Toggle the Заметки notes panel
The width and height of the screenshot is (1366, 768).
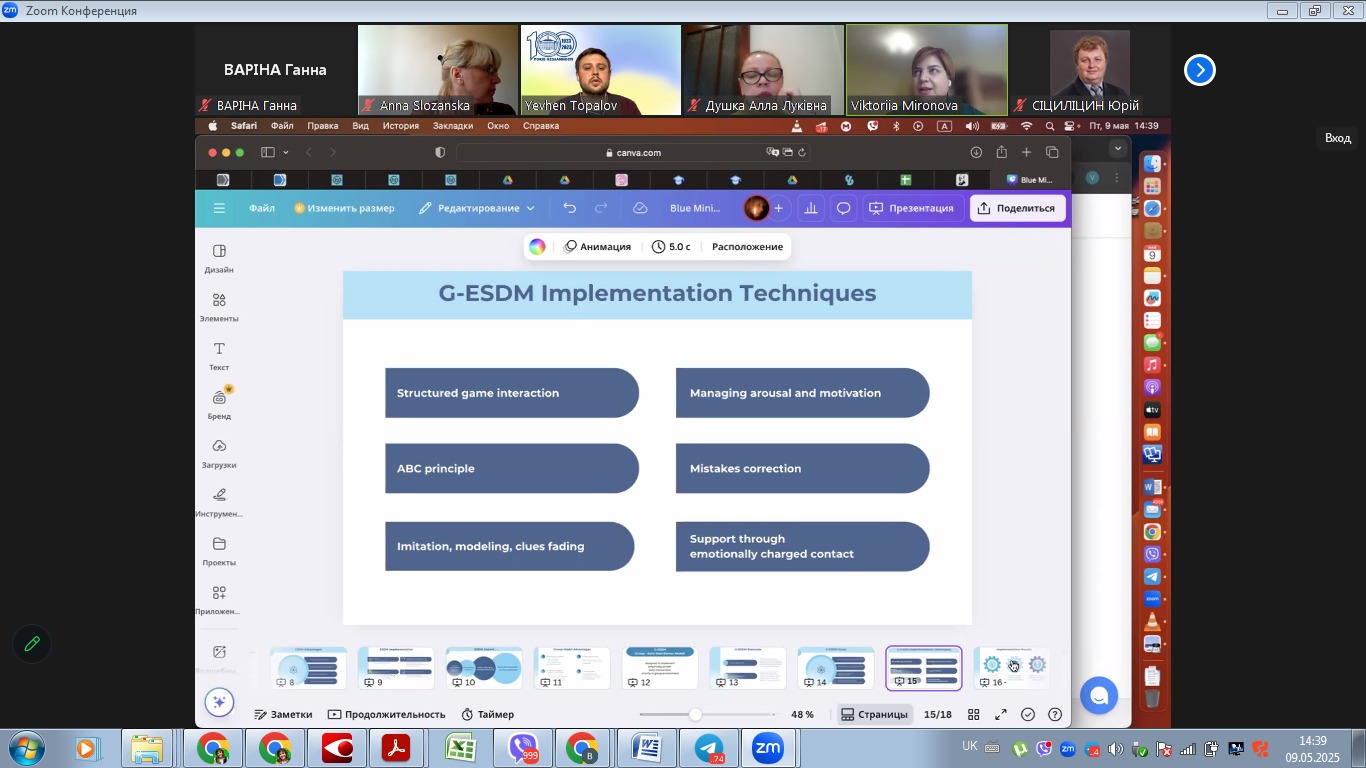283,714
